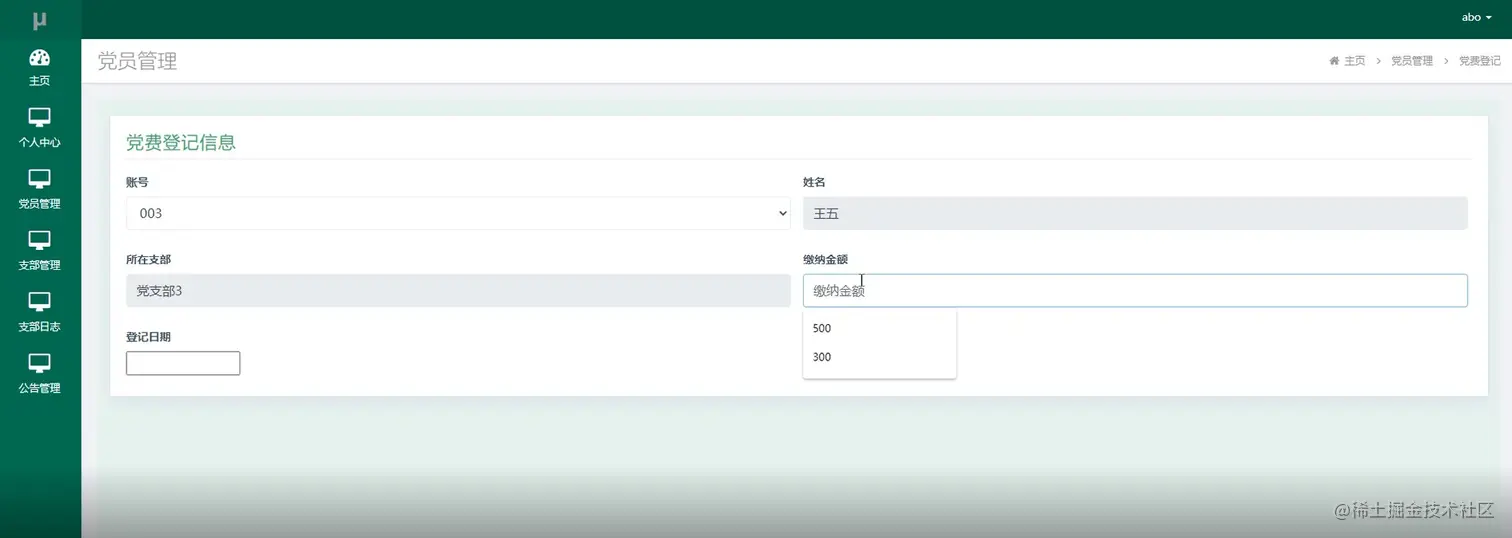This screenshot has width=1512, height=538.
Task: Click the 所在支部 field label
Action: point(148,259)
